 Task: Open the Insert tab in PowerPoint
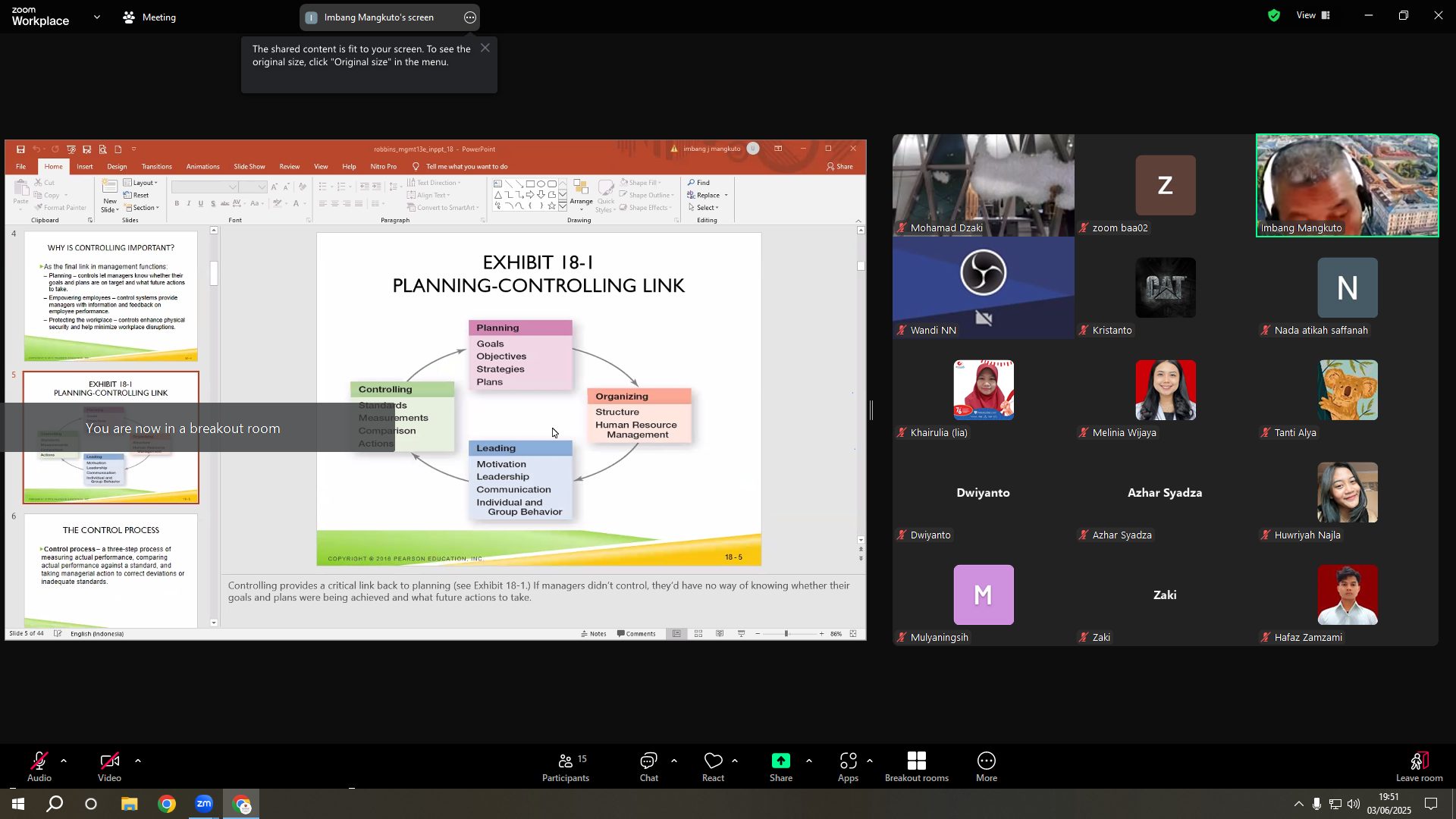[x=85, y=167]
